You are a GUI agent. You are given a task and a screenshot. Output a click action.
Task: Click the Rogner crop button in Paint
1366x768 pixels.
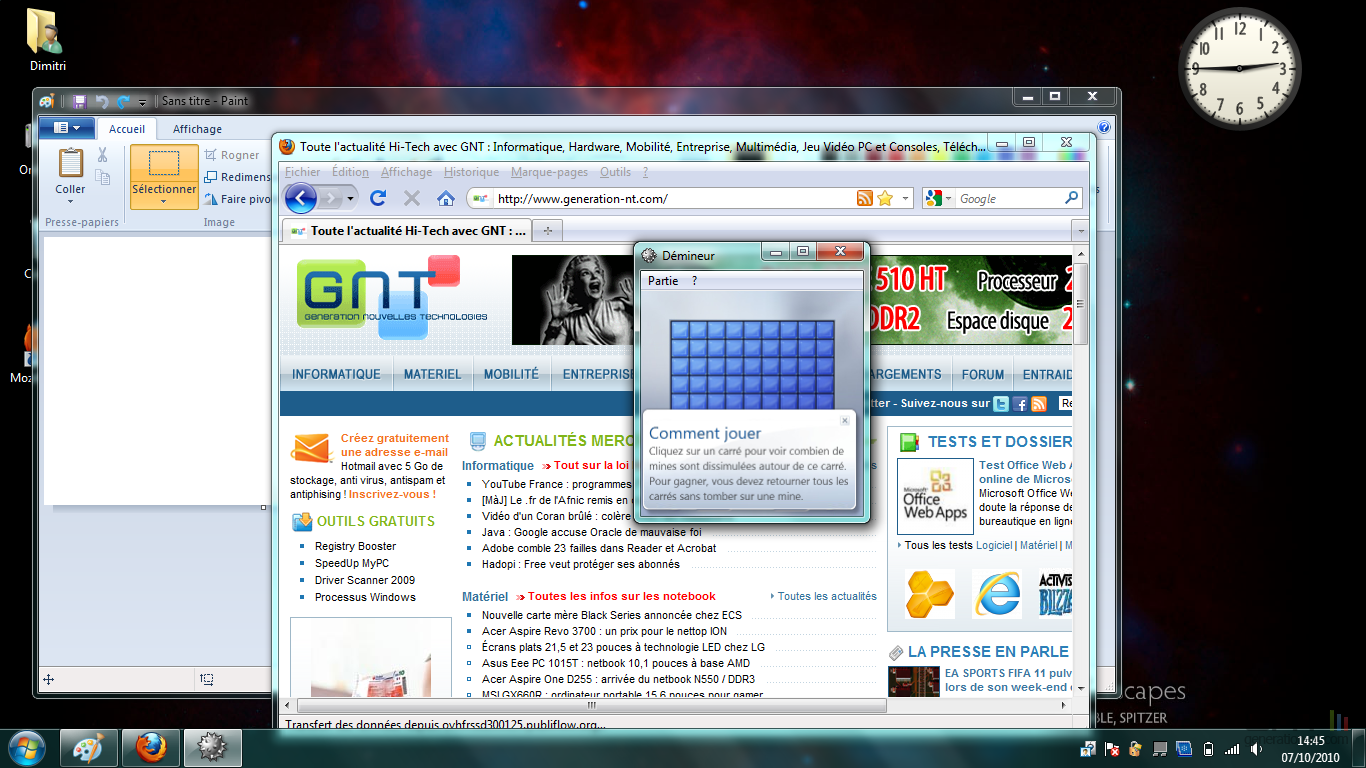coord(231,155)
